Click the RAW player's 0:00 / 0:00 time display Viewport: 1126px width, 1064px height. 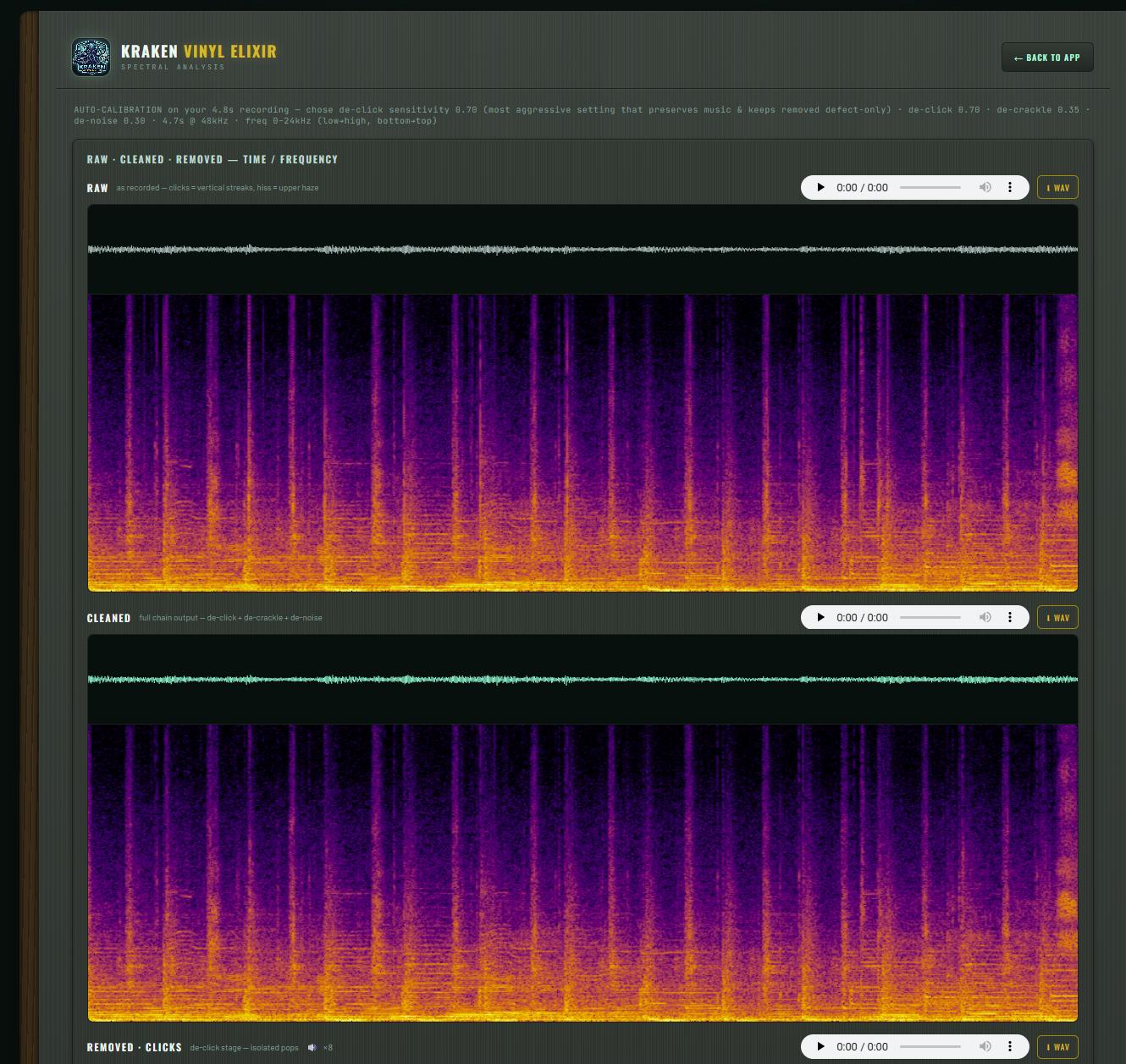coord(862,188)
